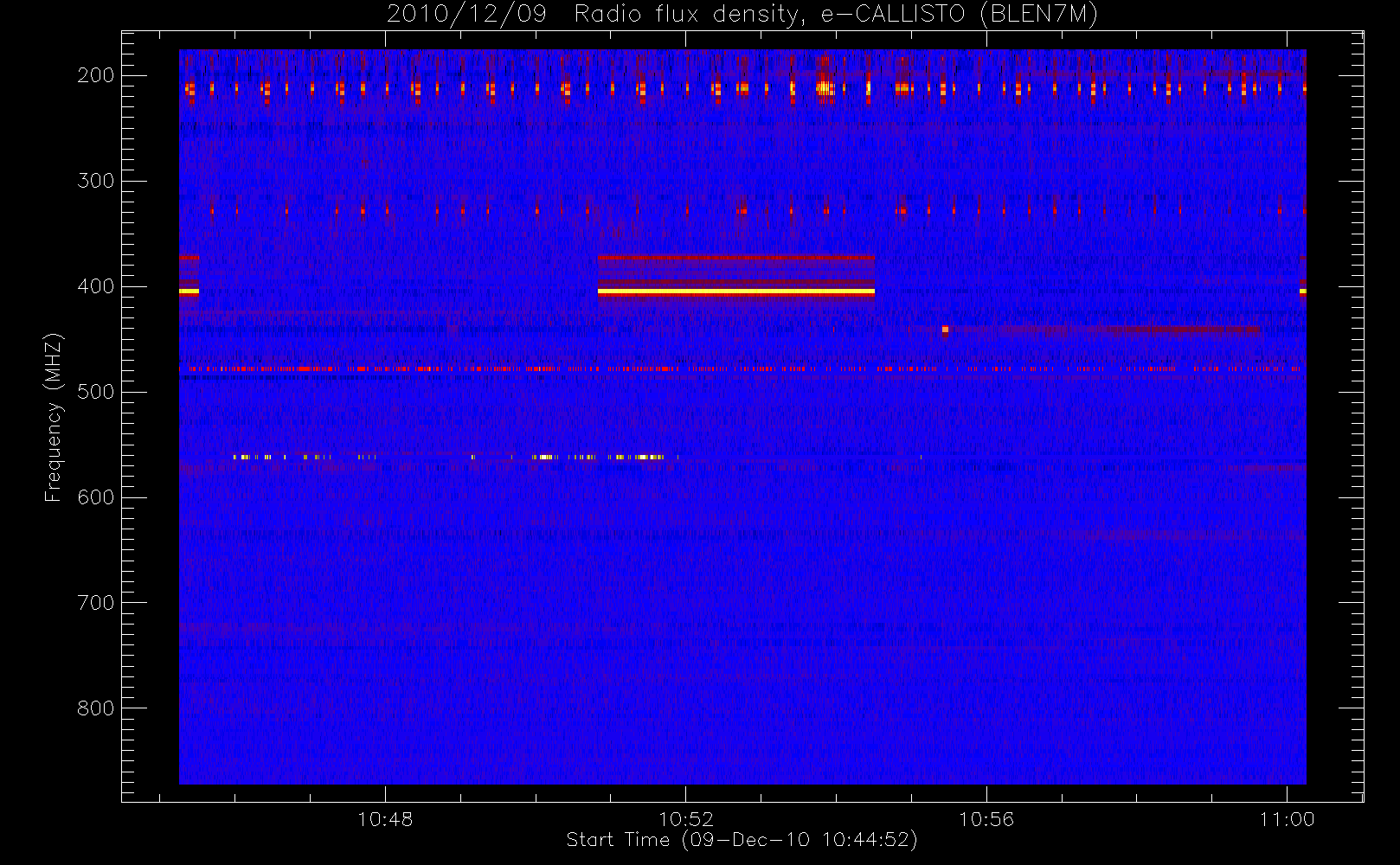1400x865 pixels.
Task: Click the 'Frequency (MHZ)' axis label
Action: 54,417
